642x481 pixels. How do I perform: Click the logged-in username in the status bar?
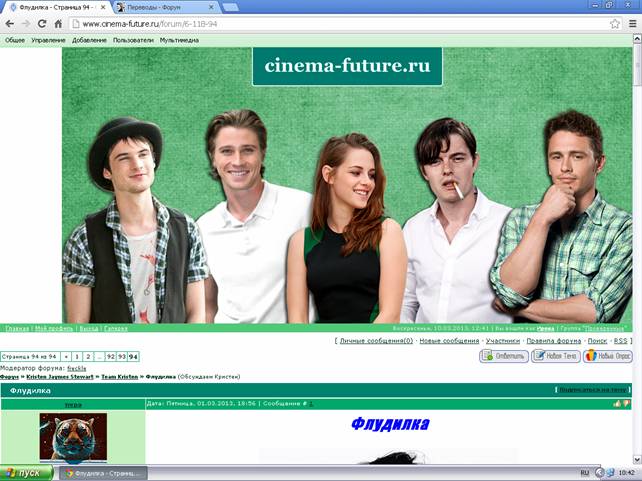click(545, 328)
